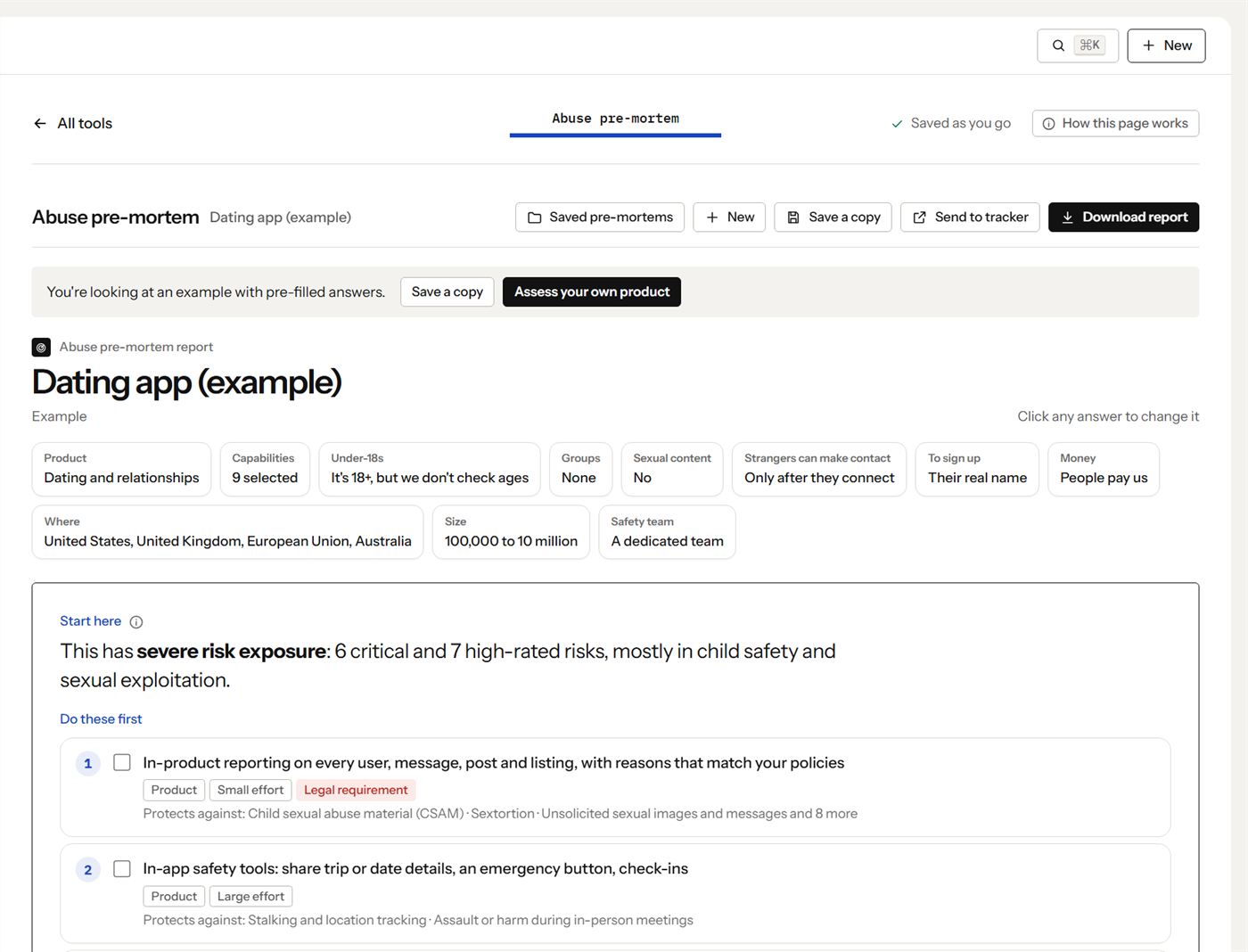This screenshot has height=952, width=1248.
Task: Click the back arrow beside All tools
Action: coord(40,123)
